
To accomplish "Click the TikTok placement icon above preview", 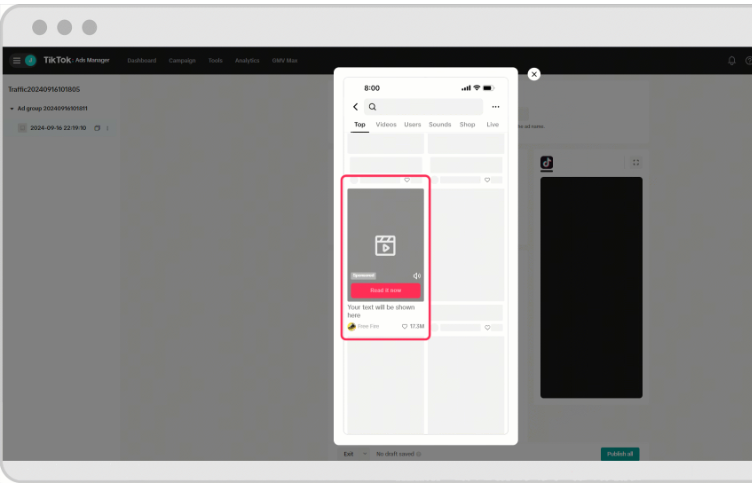I will pos(547,162).
